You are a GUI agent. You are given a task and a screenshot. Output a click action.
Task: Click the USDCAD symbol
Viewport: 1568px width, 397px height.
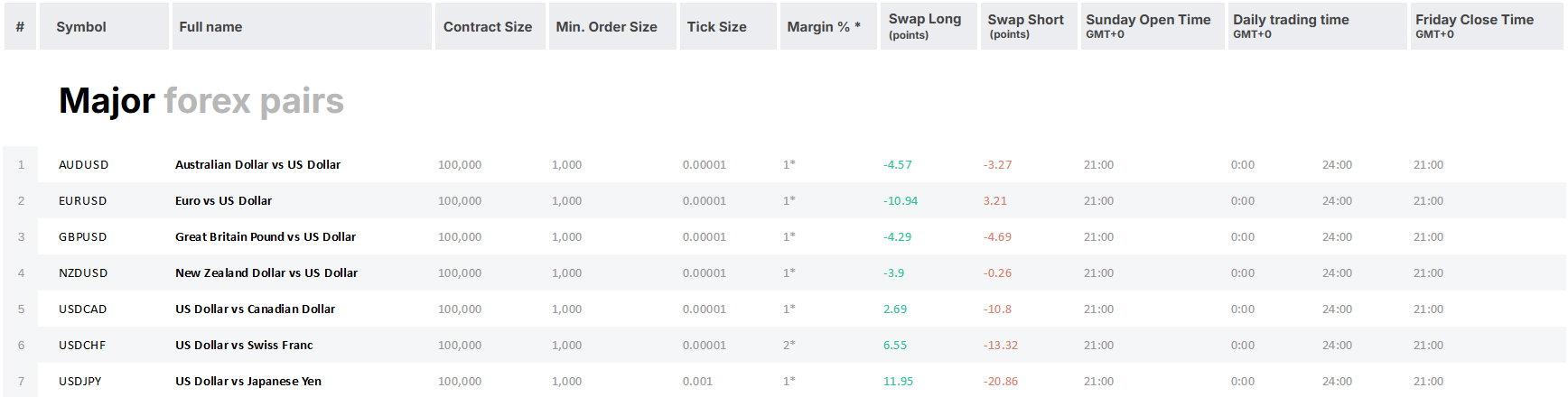82,309
